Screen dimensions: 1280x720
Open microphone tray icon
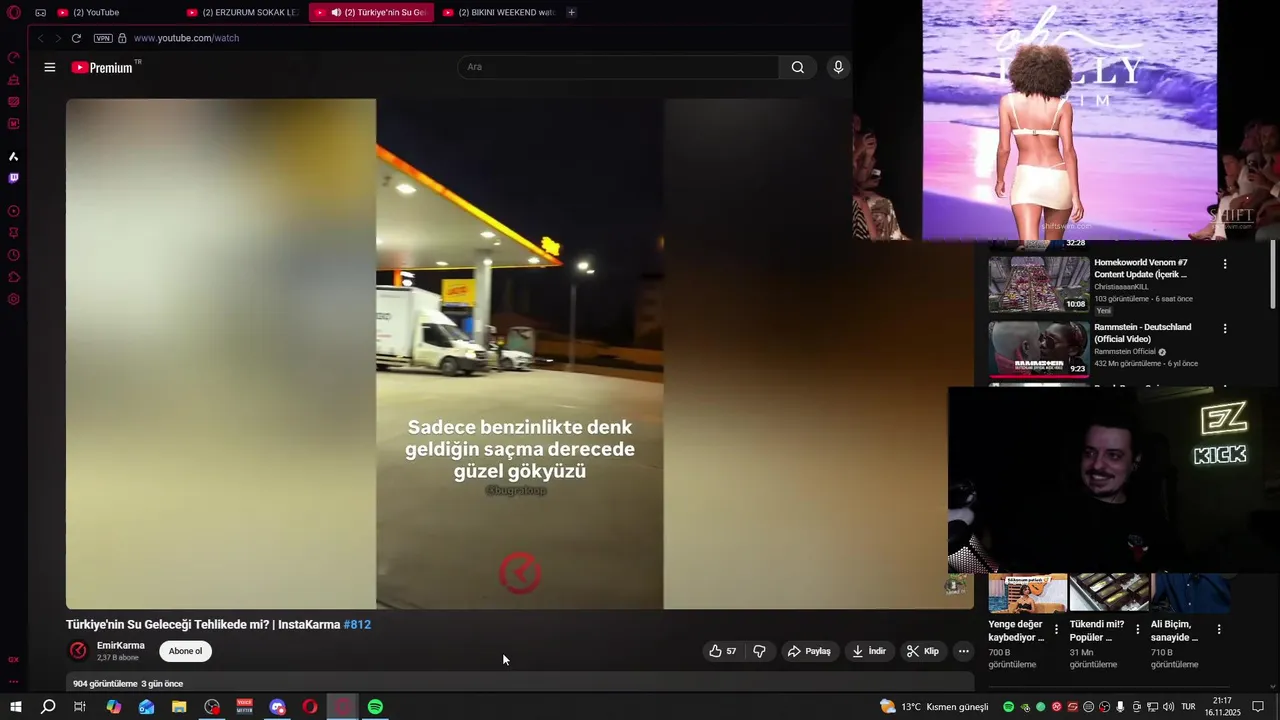point(1120,707)
